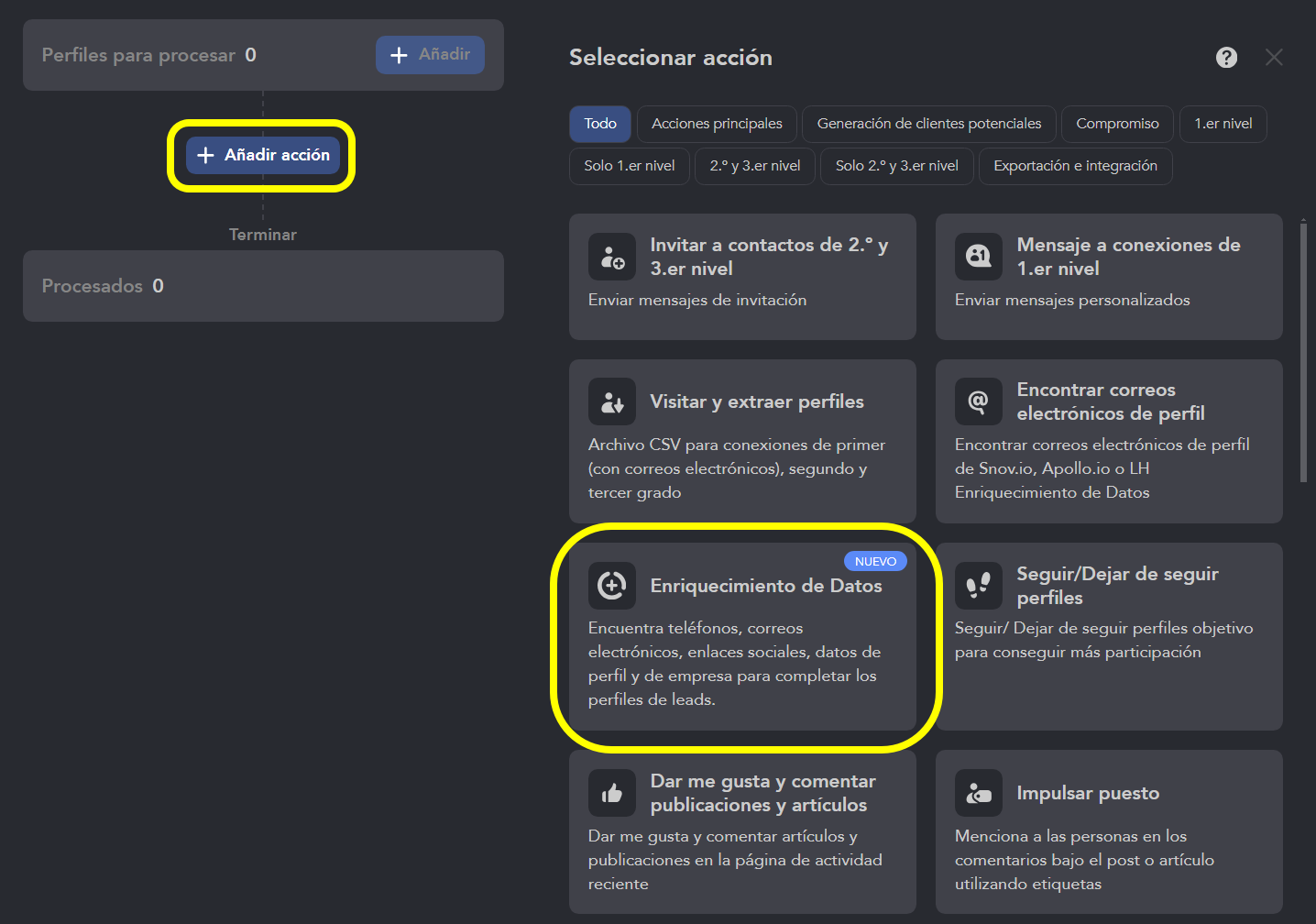The image size is (1316, 924).
Task: Filter by Solo 1.er nivel
Action: pyautogui.click(x=629, y=166)
